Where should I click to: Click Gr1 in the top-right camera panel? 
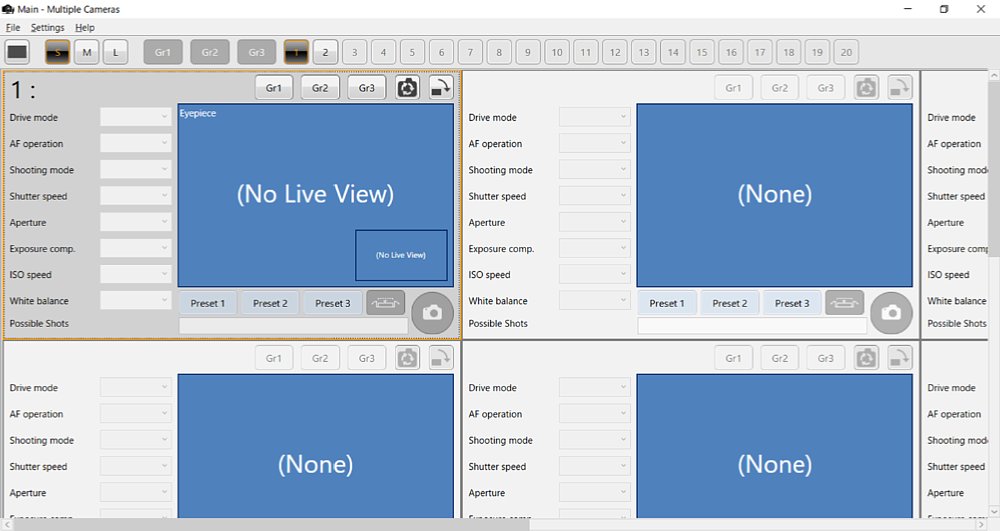point(733,88)
